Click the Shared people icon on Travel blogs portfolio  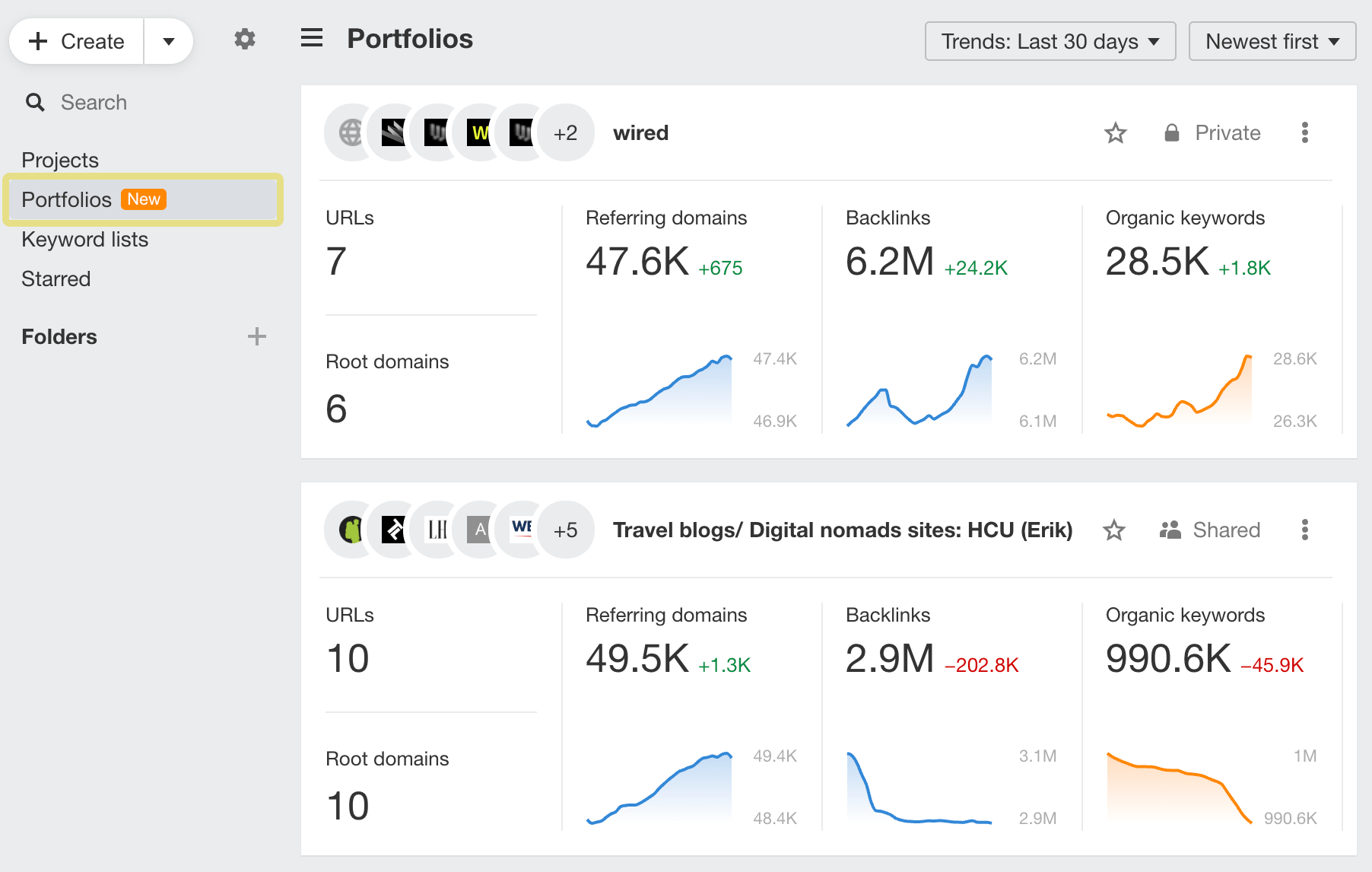(x=1170, y=530)
